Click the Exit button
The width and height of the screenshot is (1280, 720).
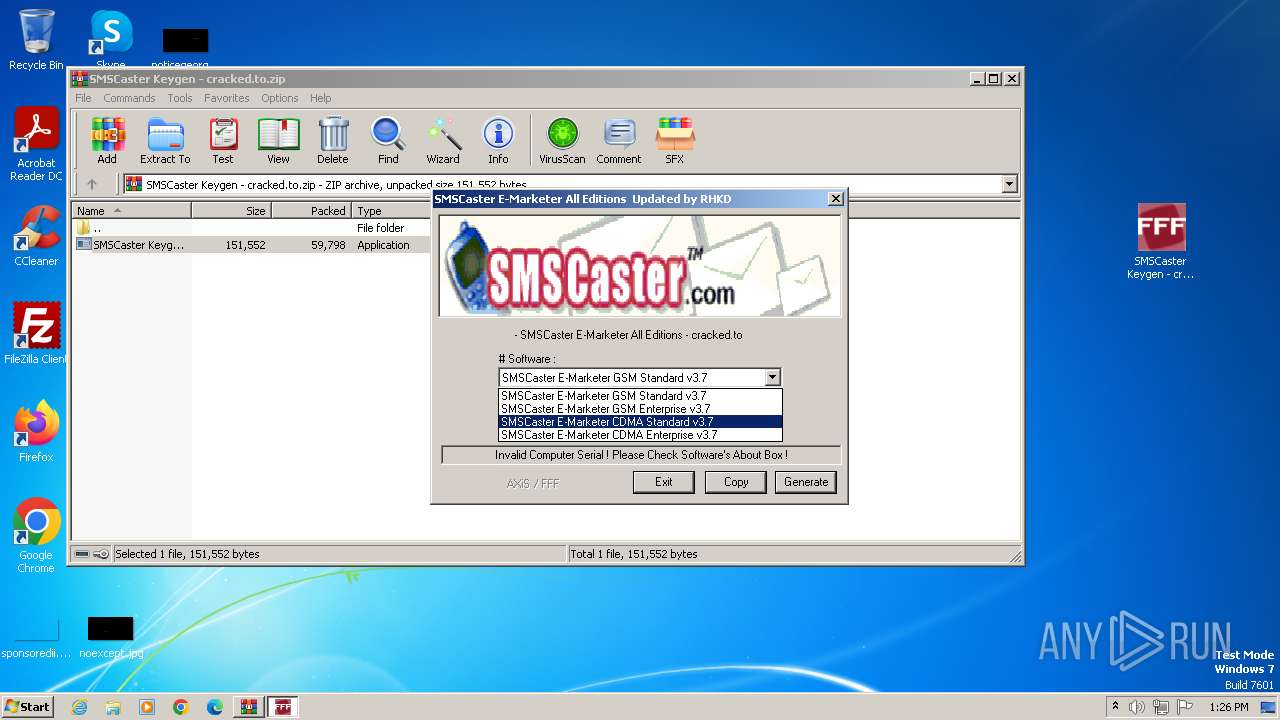[x=664, y=482]
